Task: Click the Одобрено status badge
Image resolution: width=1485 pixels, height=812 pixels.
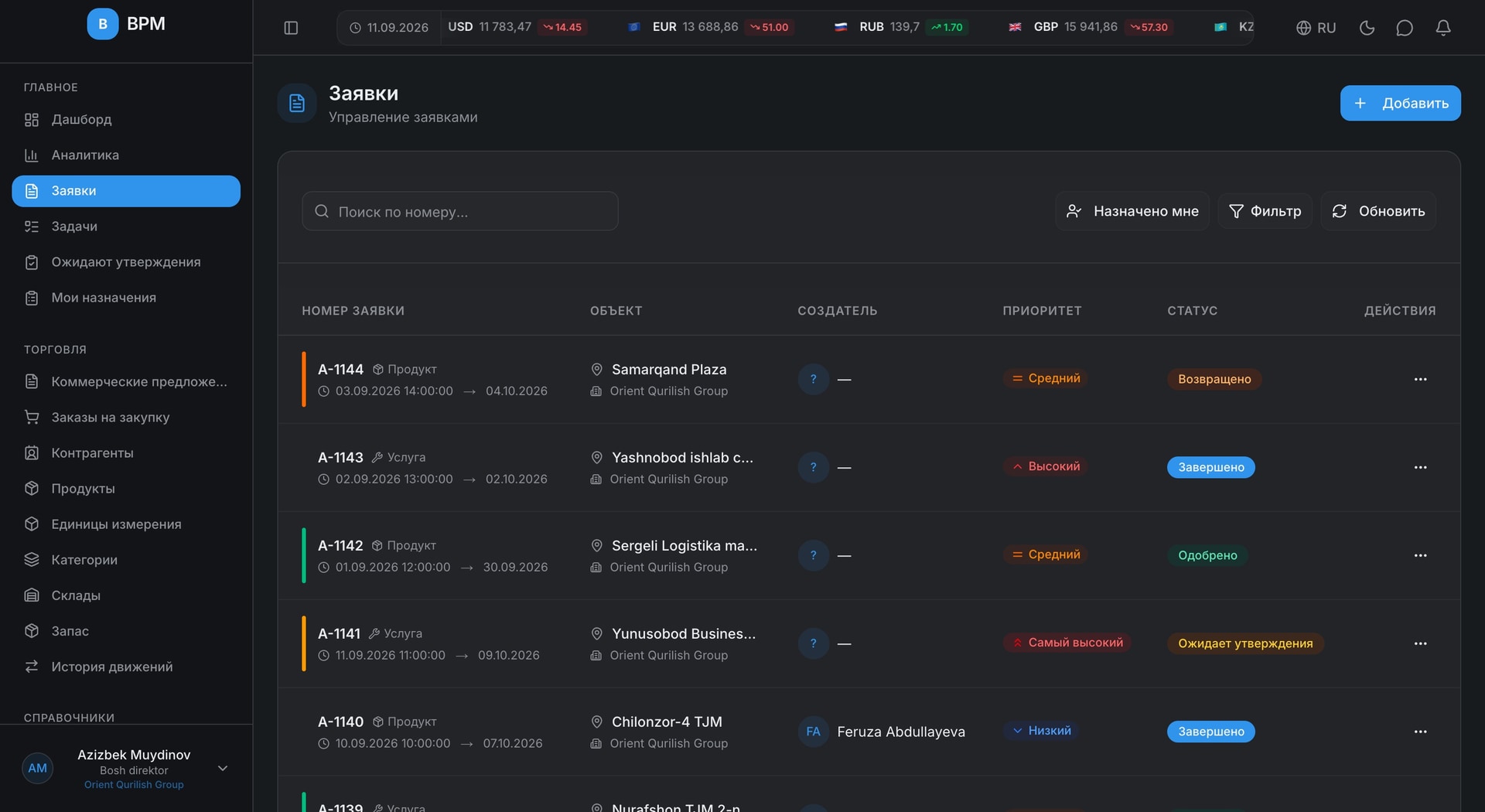Action: pos(1207,555)
